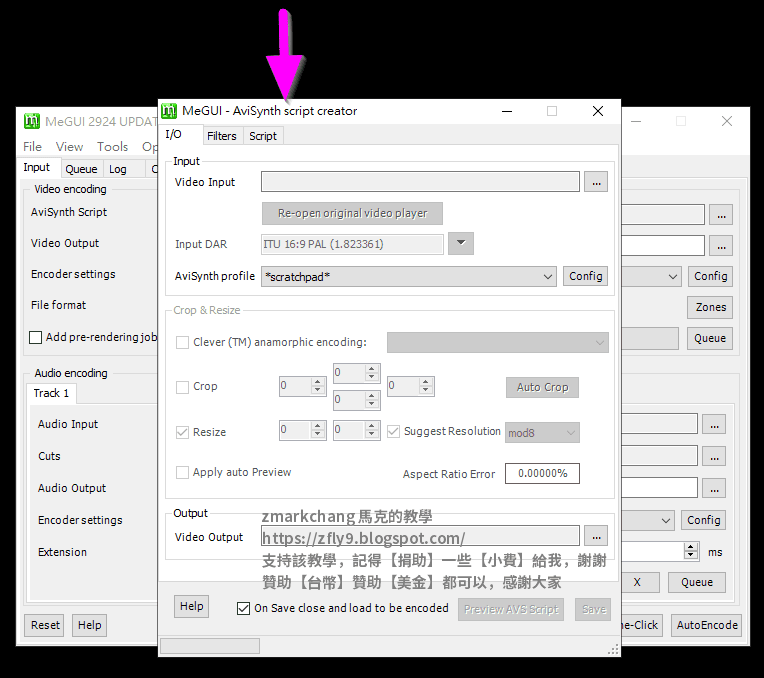
Task: Click the Save button
Action: 593,609
